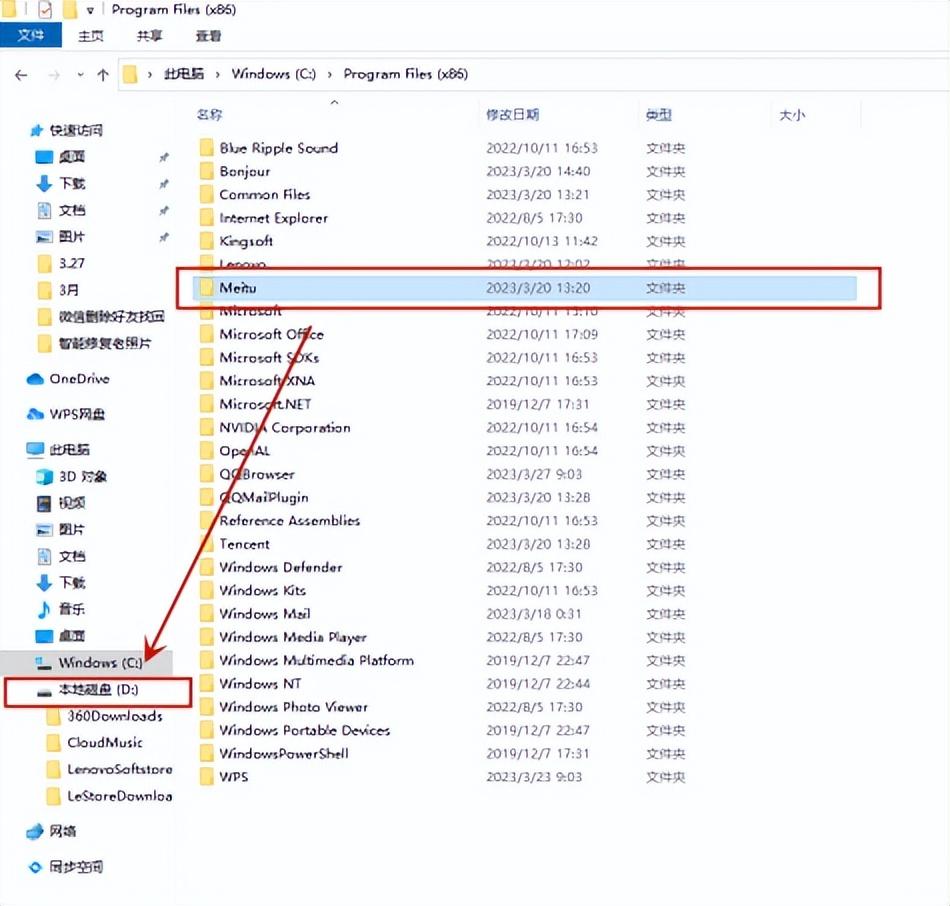This screenshot has width=950, height=906.
Task: Go back with the left arrow button
Action: click(x=21, y=75)
